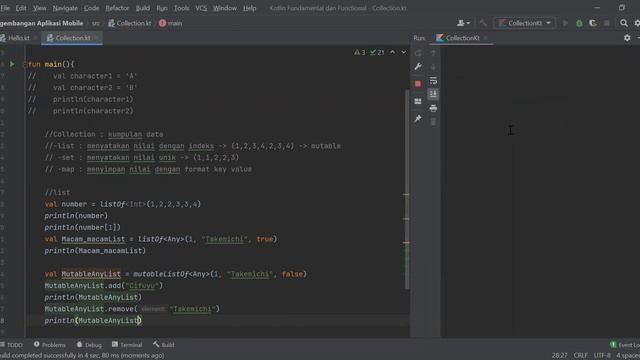Click the grey Stop button in the top toolbar
Viewport: 640px width, 360px height.
[x=607, y=23]
